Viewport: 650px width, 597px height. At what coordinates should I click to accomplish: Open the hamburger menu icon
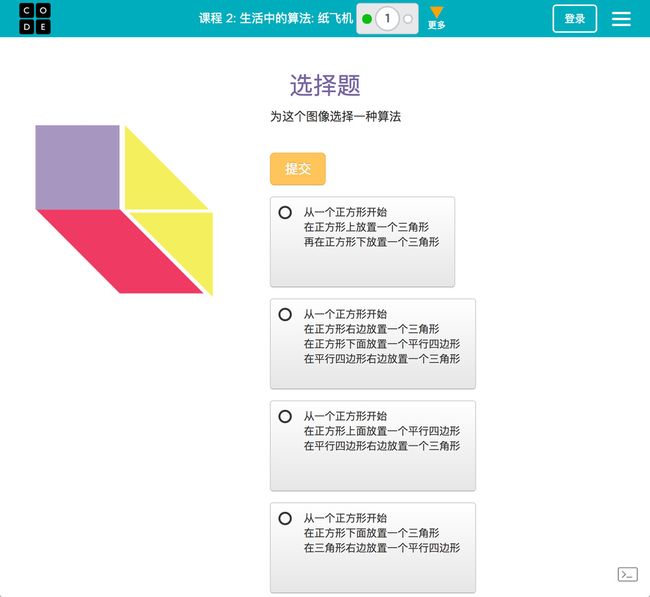coord(621,19)
